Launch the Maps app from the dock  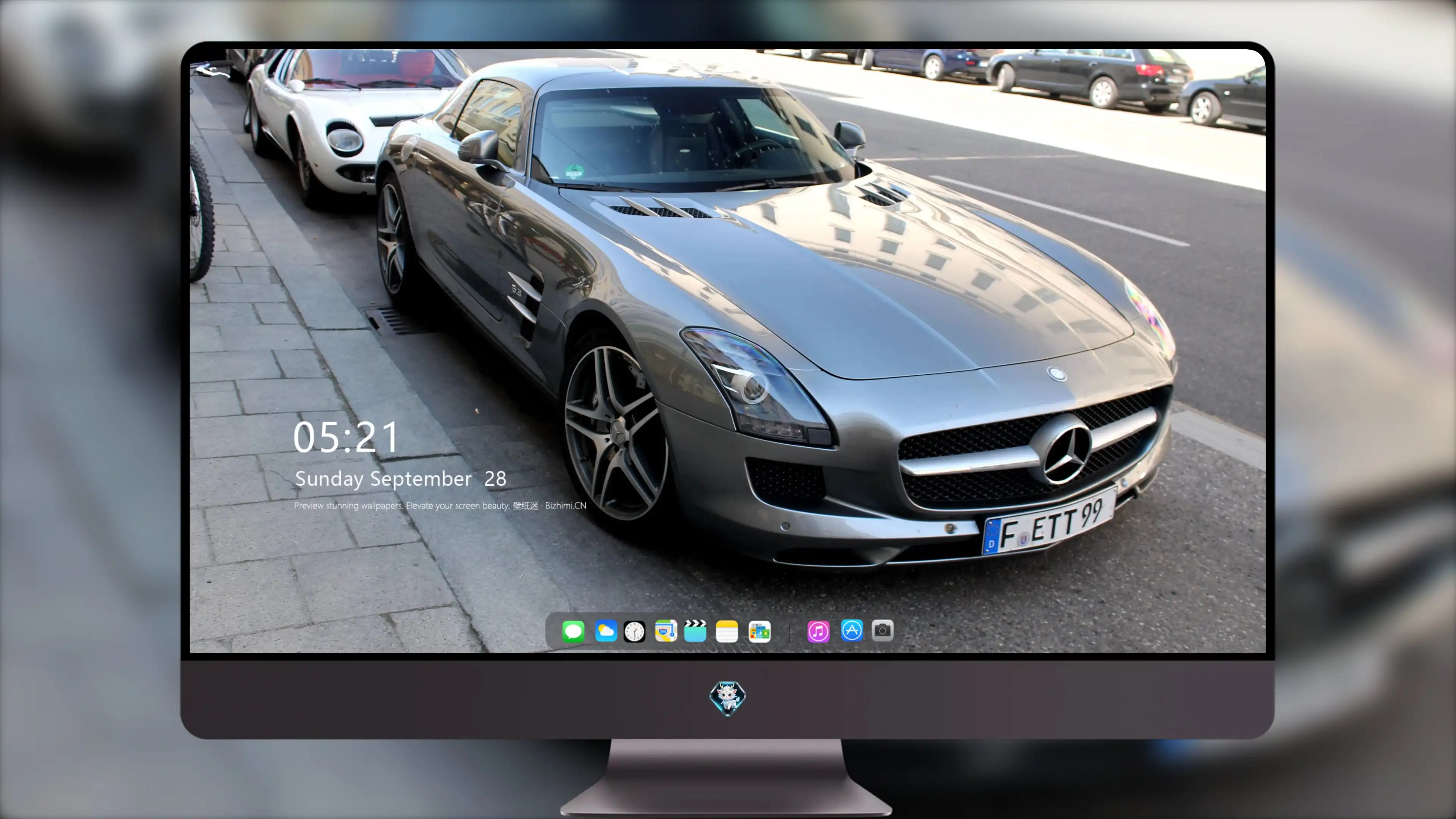(666, 631)
